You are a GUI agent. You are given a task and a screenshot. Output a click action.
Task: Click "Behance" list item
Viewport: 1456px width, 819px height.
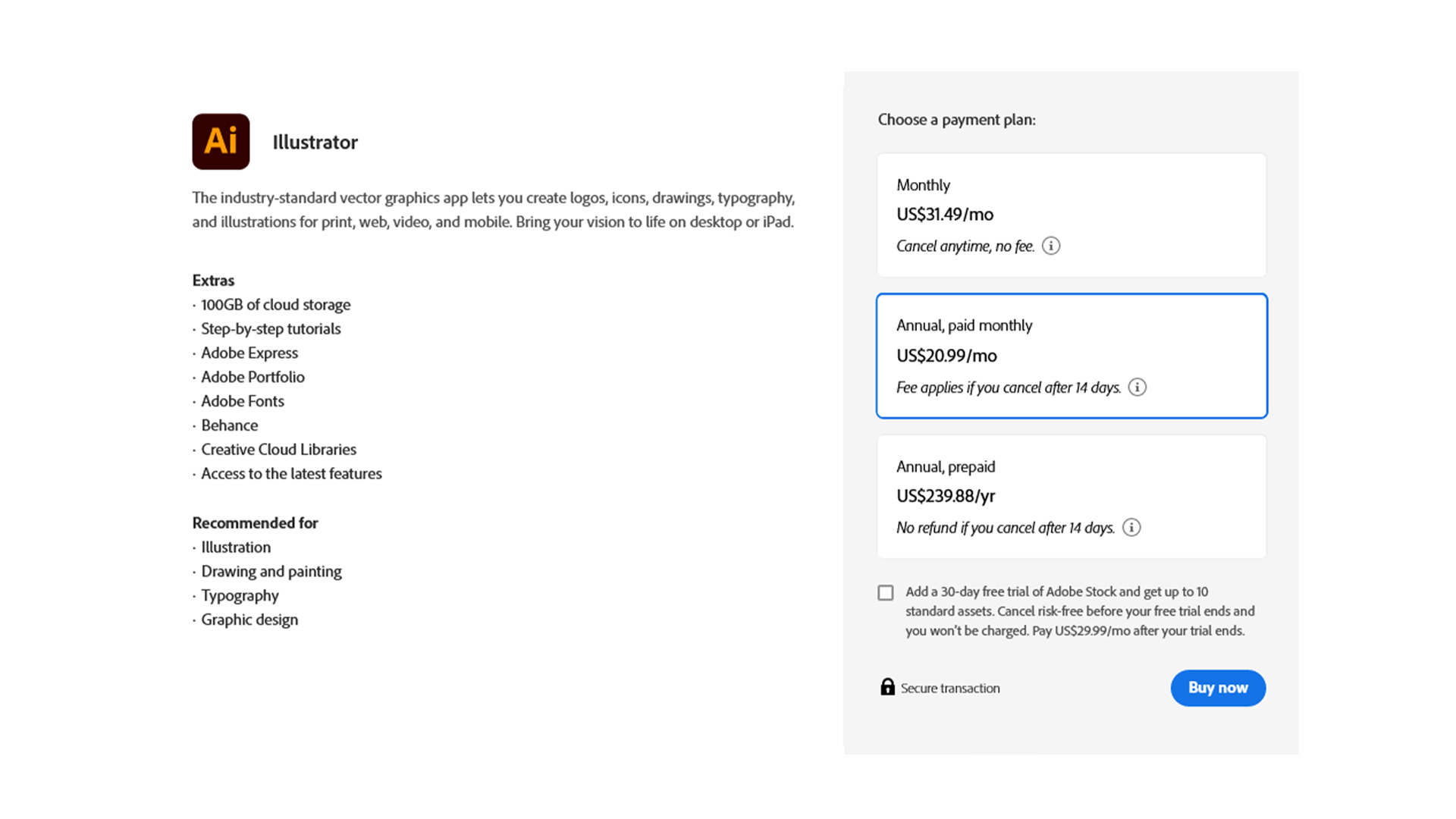tap(230, 425)
